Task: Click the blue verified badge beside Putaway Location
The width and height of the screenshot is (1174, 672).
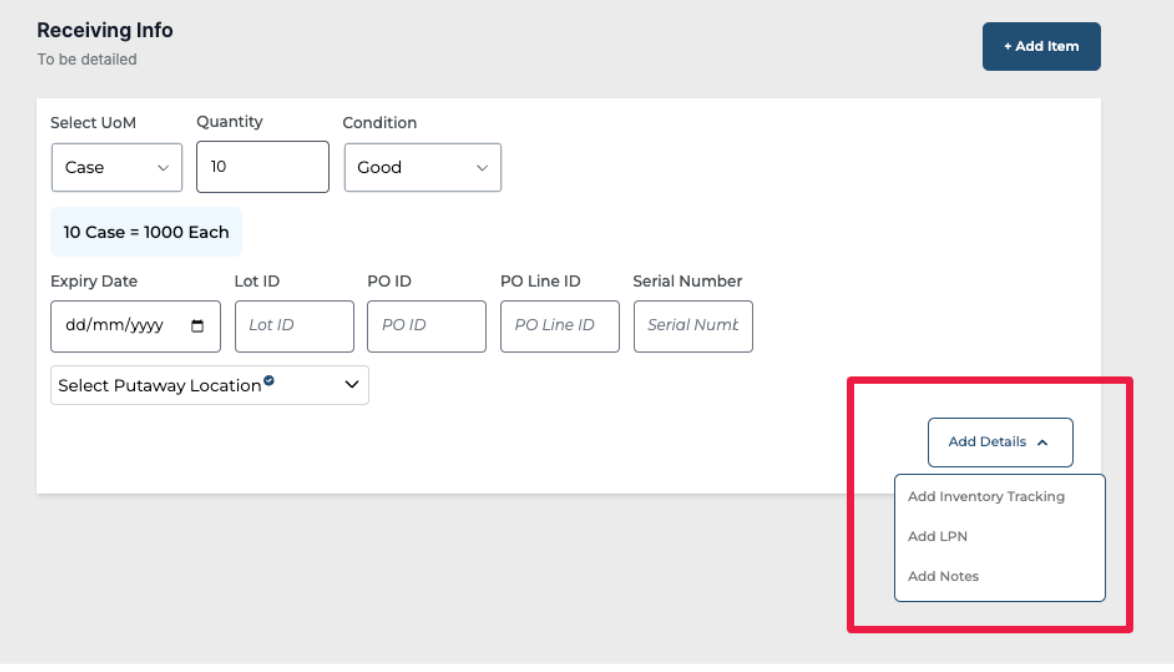Action: [269, 381]
